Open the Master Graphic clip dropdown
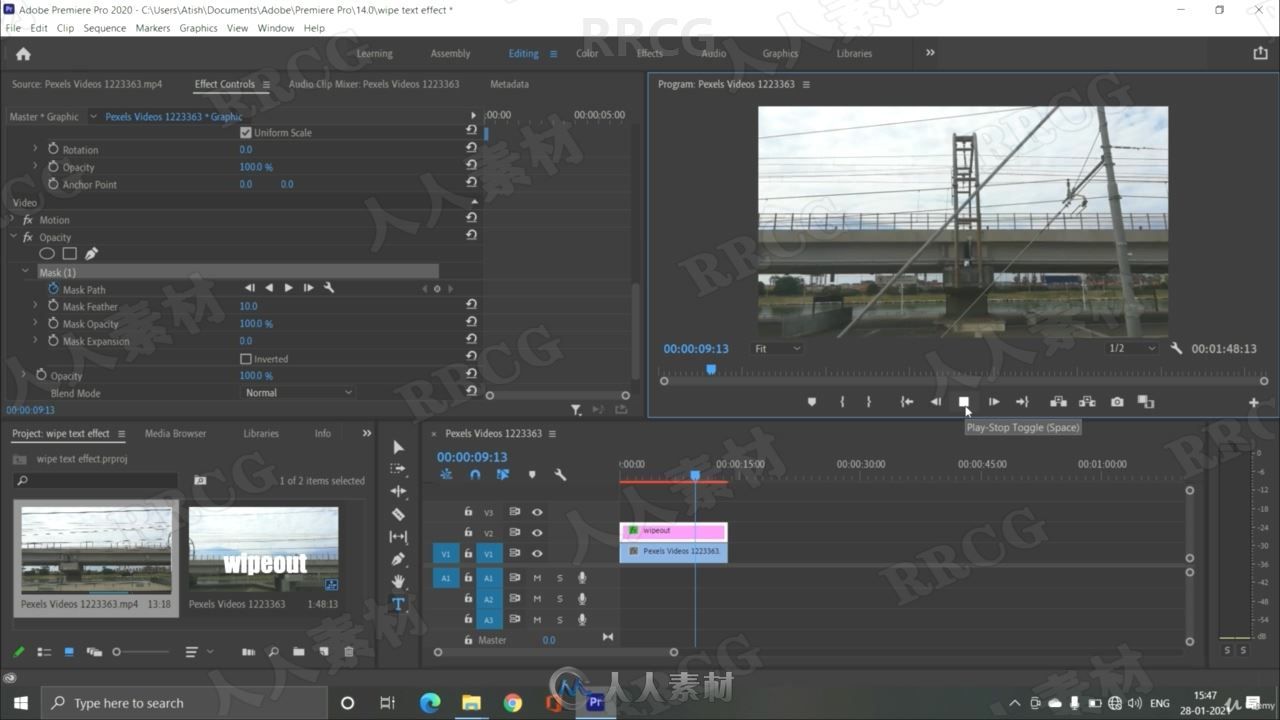1280x720 pixels. click(x=93, y=116)
